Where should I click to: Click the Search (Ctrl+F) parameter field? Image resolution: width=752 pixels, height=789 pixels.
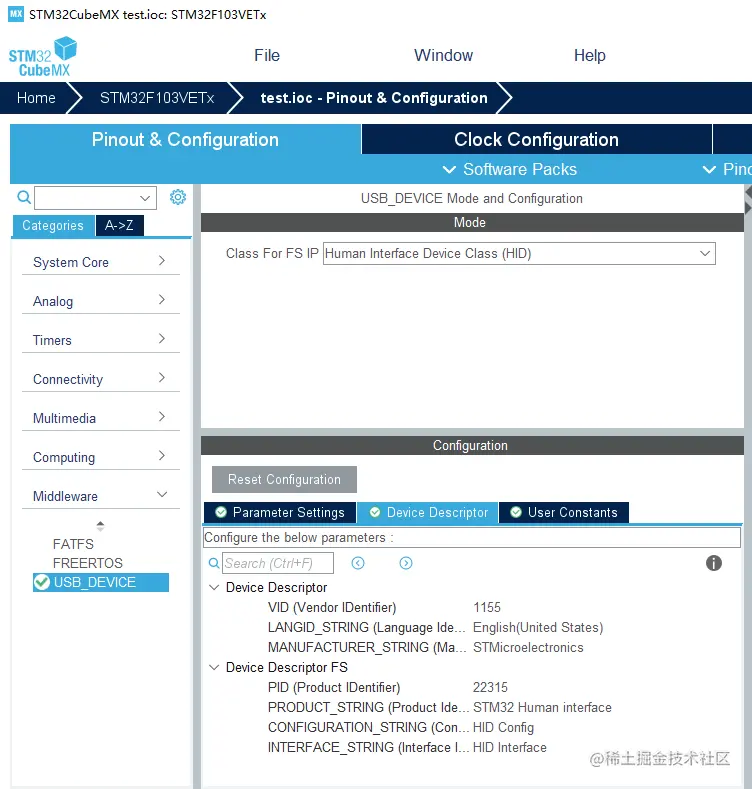(x=278, y=563)
